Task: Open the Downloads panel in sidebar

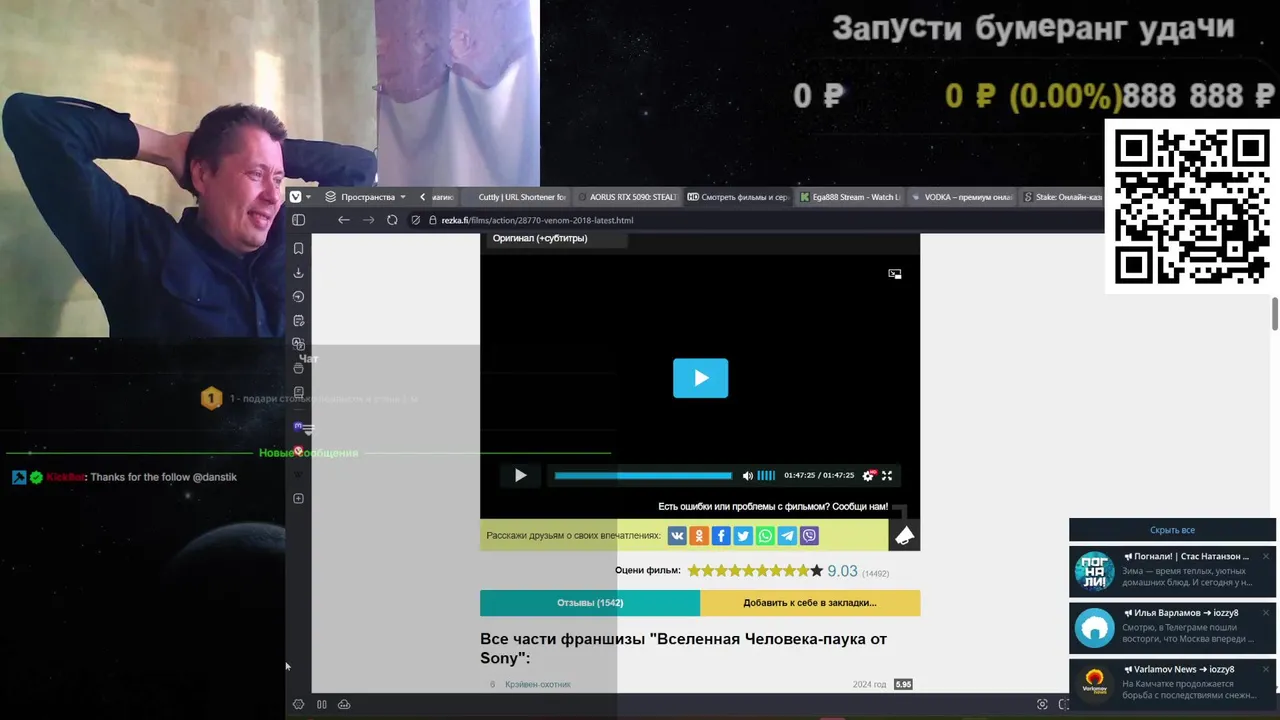Action: [298, 272]
